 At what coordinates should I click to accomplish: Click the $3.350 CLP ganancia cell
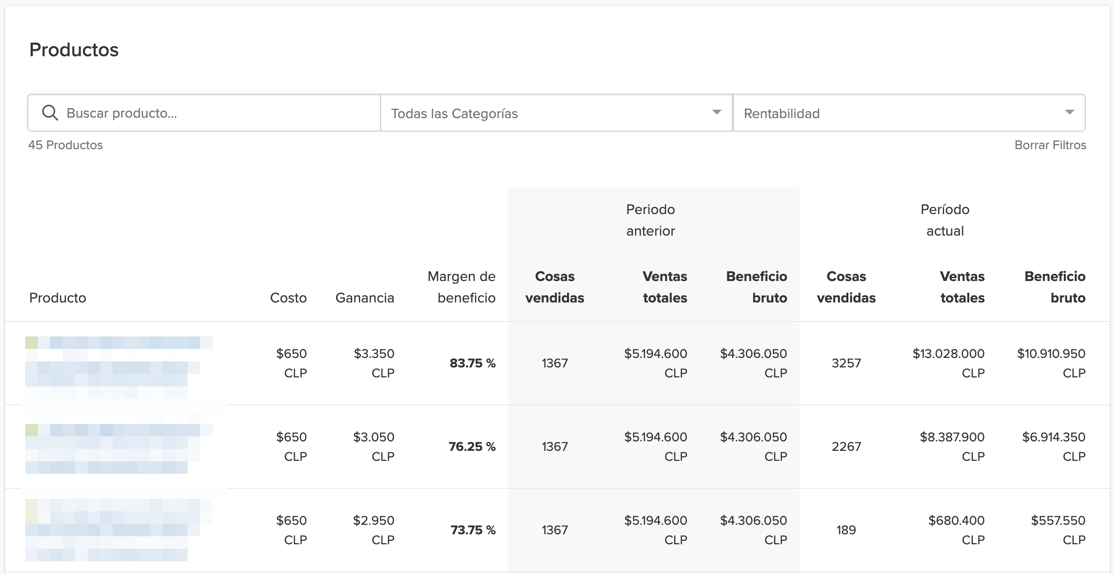(x=374, y=363)
